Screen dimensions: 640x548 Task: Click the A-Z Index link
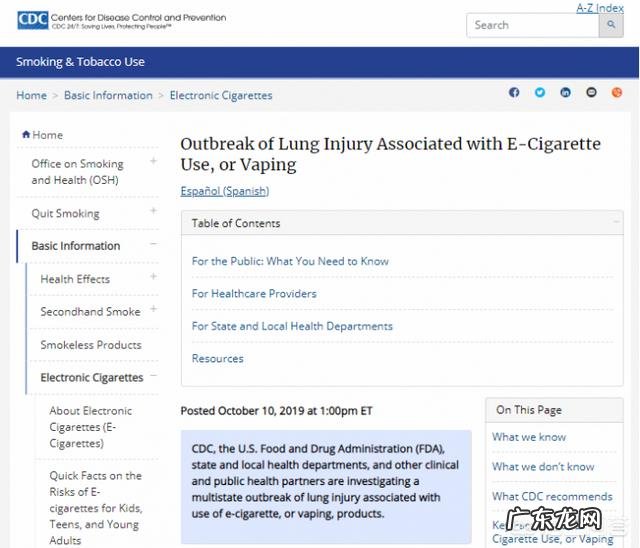tap(600, 8)
